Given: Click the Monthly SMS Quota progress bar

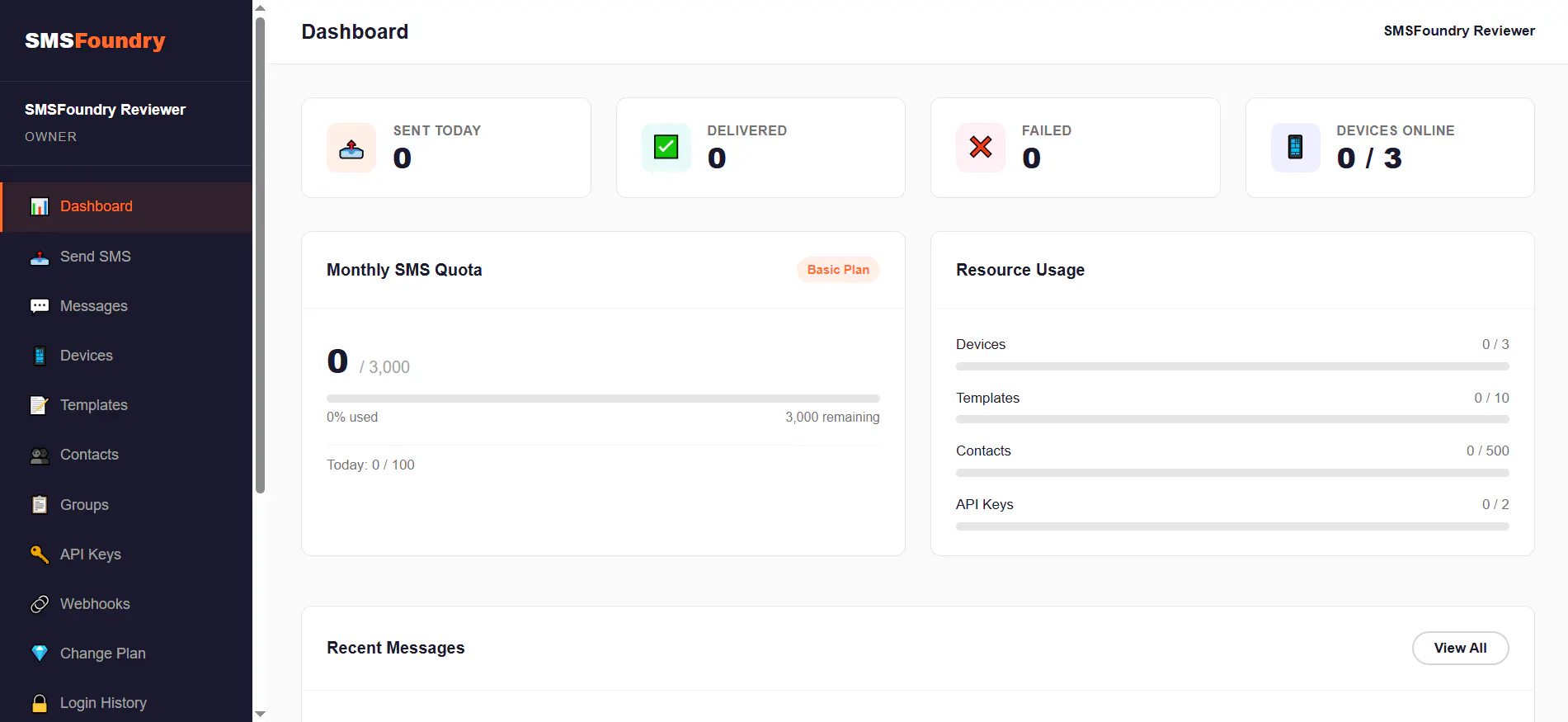Looking at the screenshot, I should (603, 399).
